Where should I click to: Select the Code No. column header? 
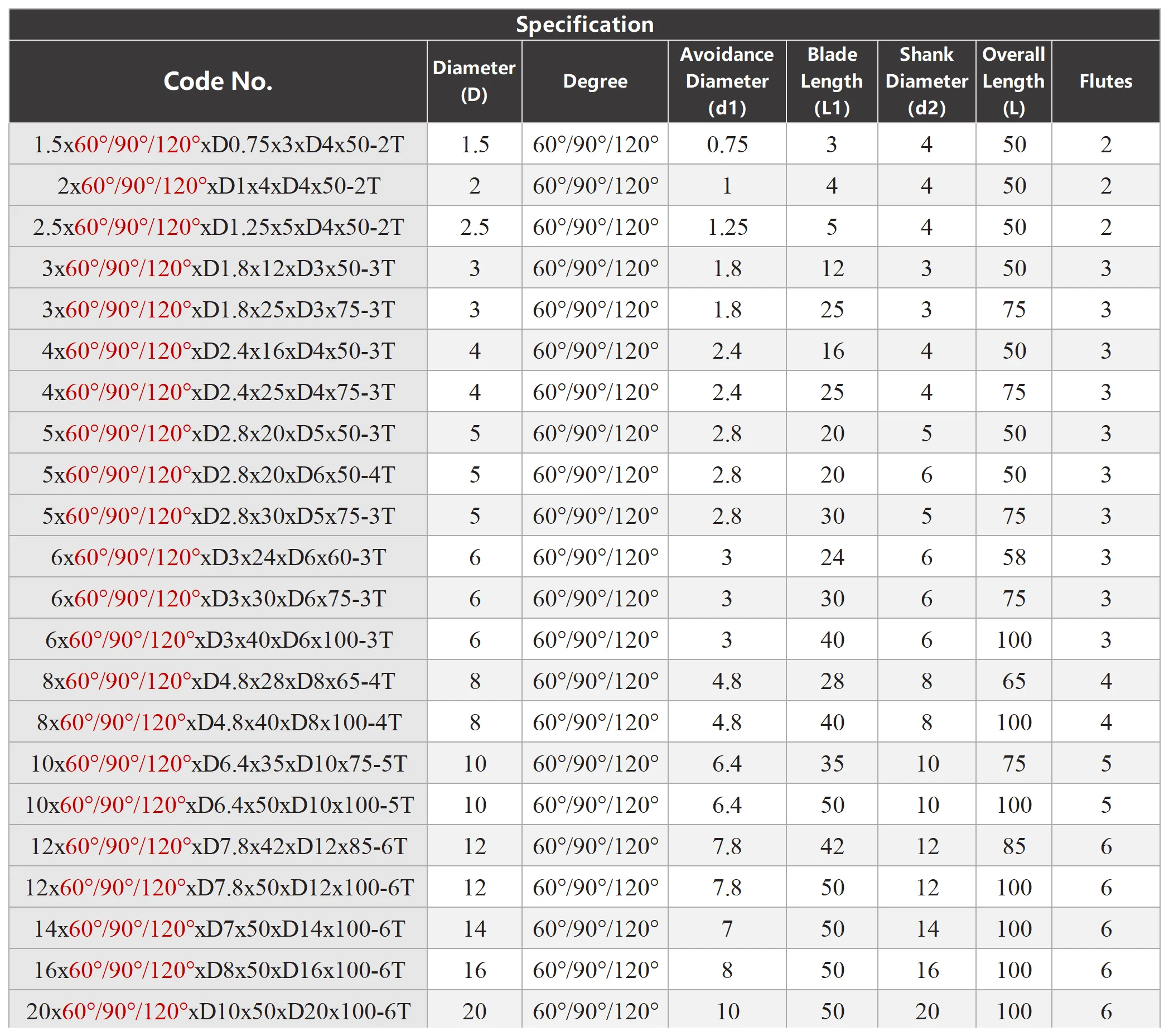[218, 81]
